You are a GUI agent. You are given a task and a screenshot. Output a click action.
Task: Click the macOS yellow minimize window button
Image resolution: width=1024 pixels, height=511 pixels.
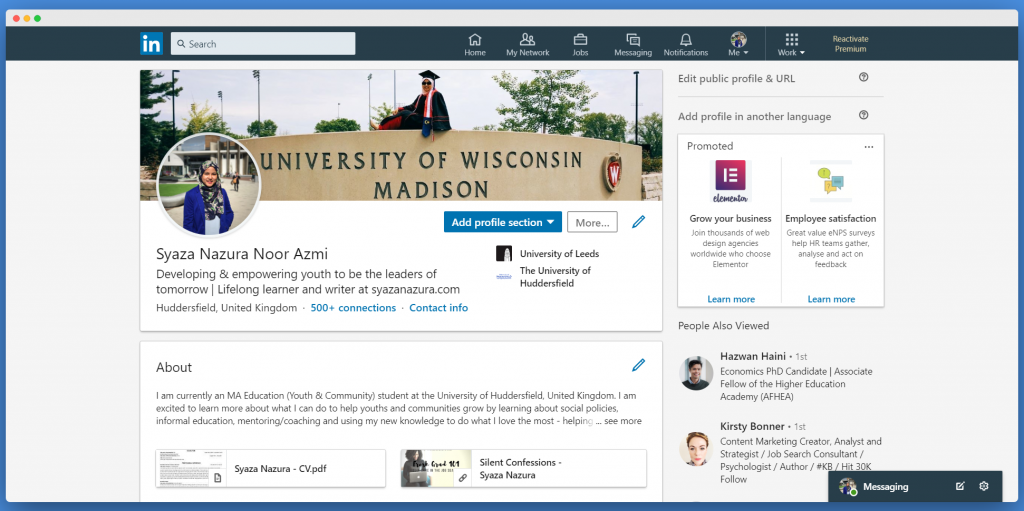(27, 18)
